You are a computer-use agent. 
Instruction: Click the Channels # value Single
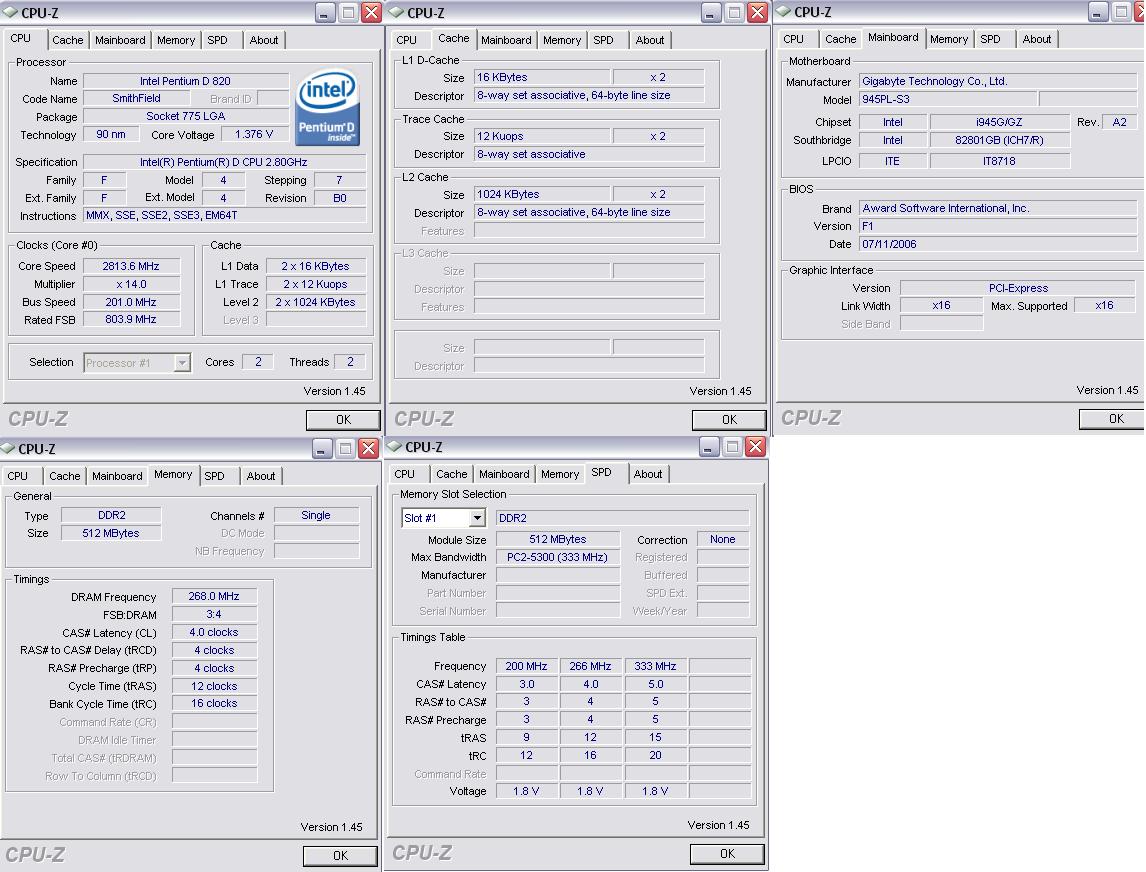316,515
